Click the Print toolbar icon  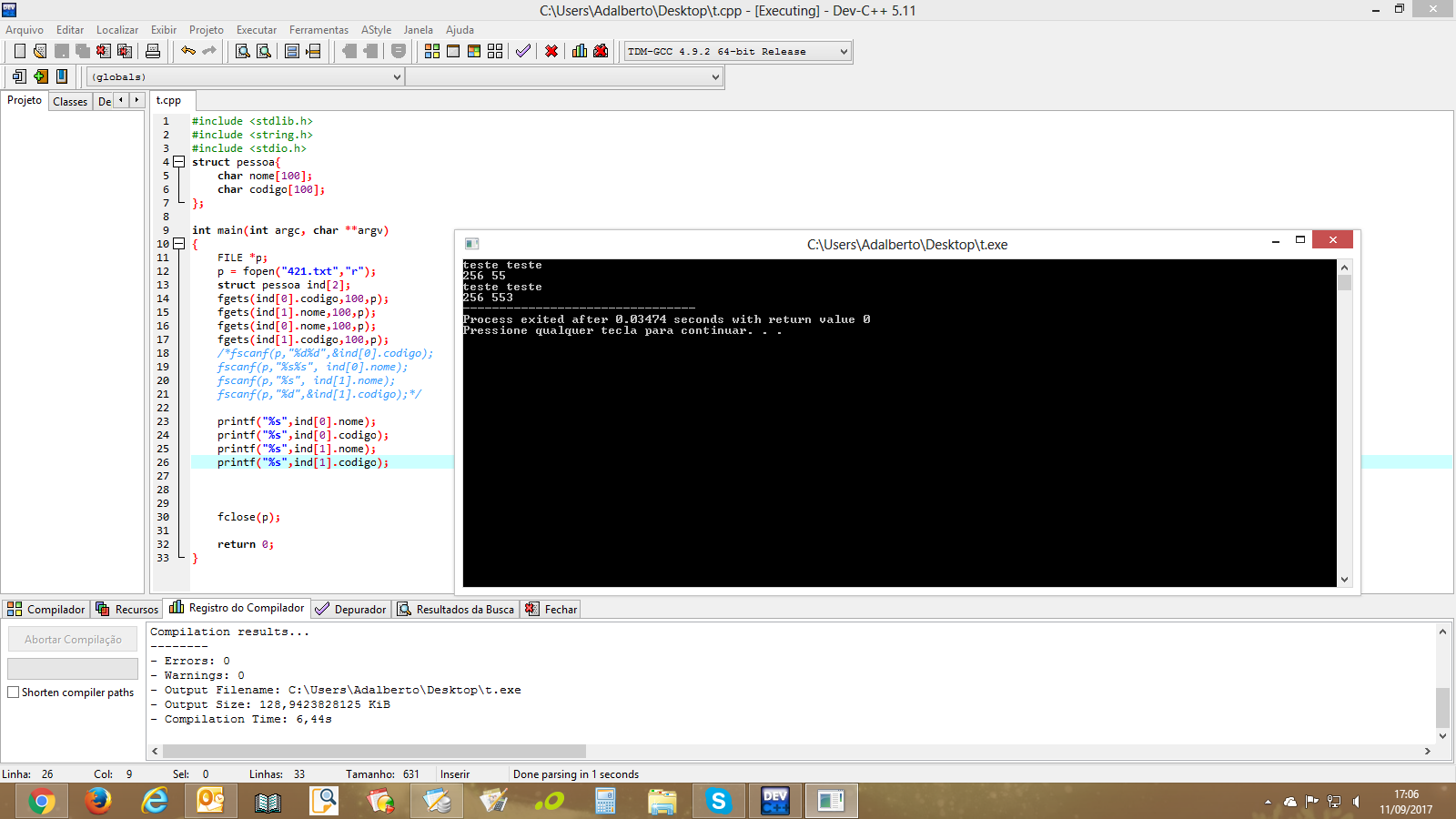(153, 51)
